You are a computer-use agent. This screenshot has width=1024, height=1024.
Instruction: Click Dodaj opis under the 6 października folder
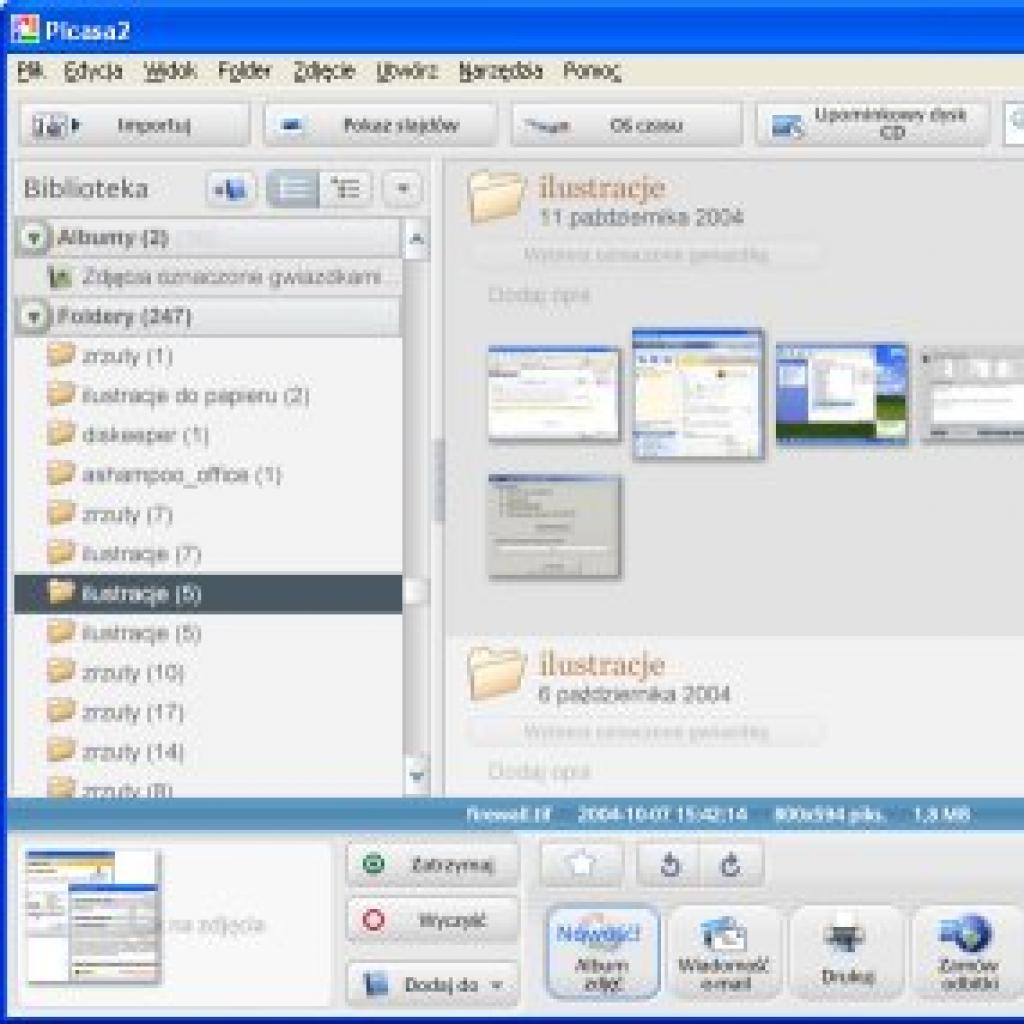[x=539, y=771]
